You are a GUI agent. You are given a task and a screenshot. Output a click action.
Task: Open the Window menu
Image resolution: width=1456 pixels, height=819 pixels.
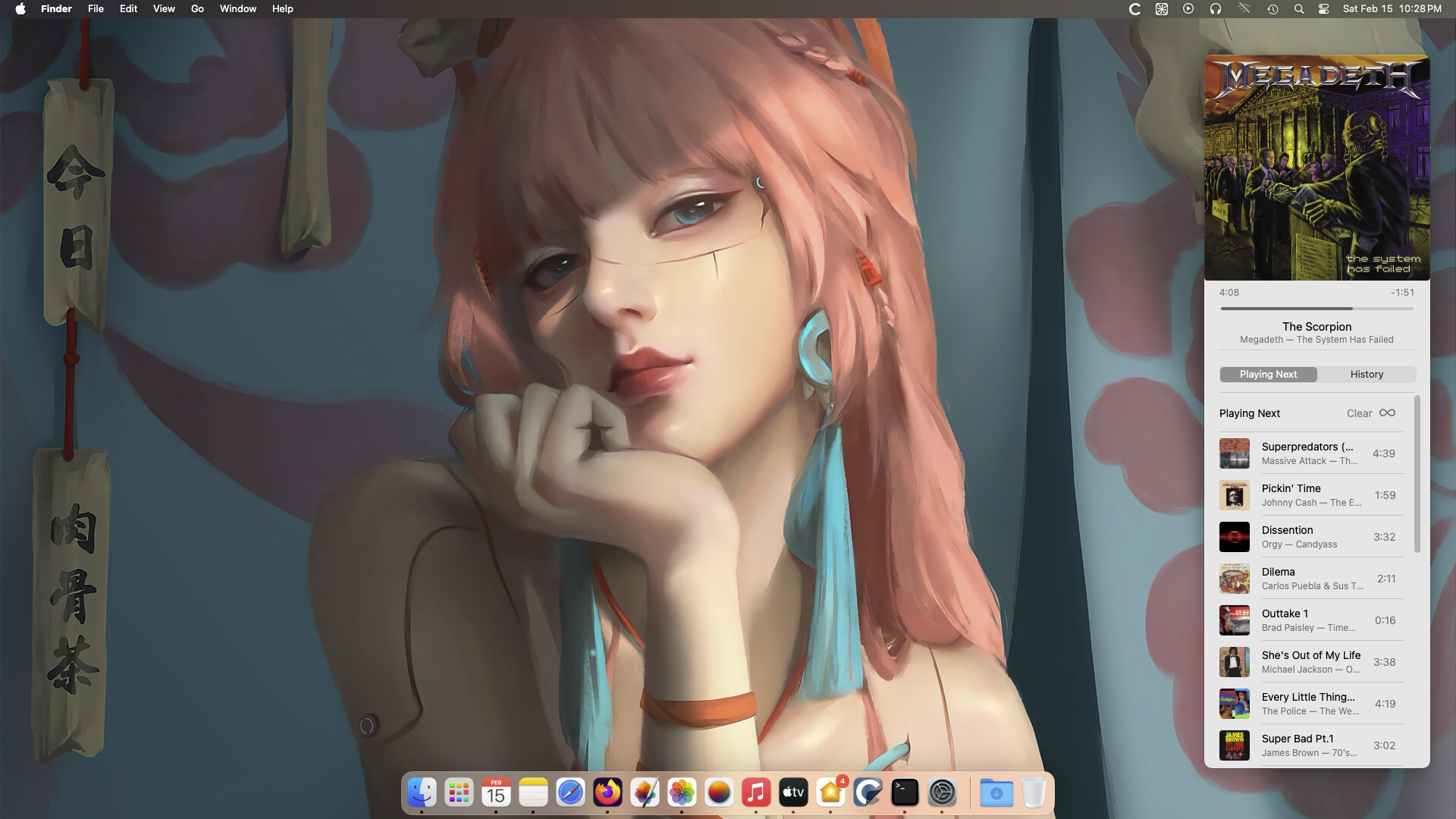coord(237,9)
